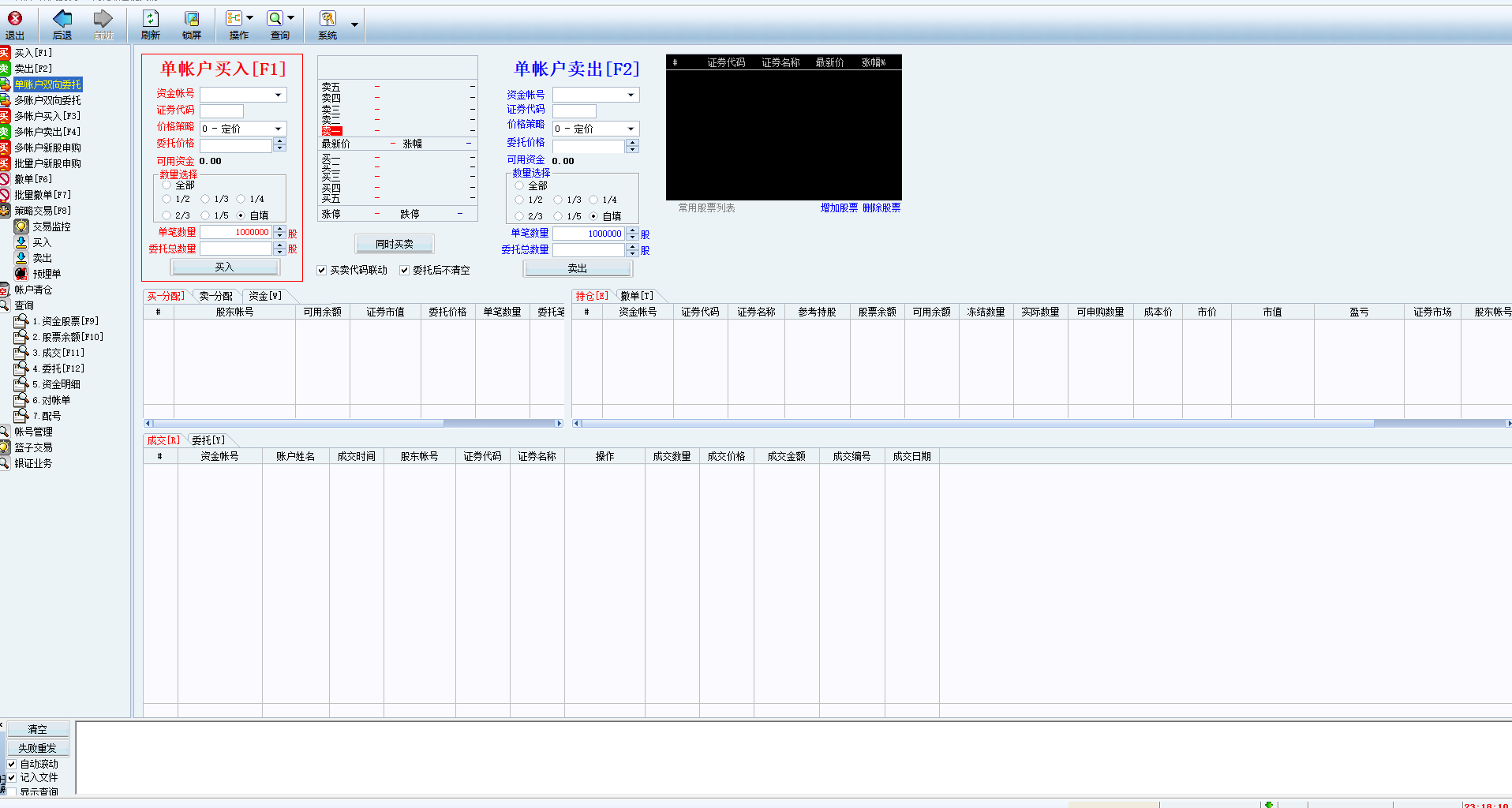Viewport: 1512px width, 808px height.
Task: Toggle the 买卖代码联动 checkbox
Action: (x=322, y=271)
